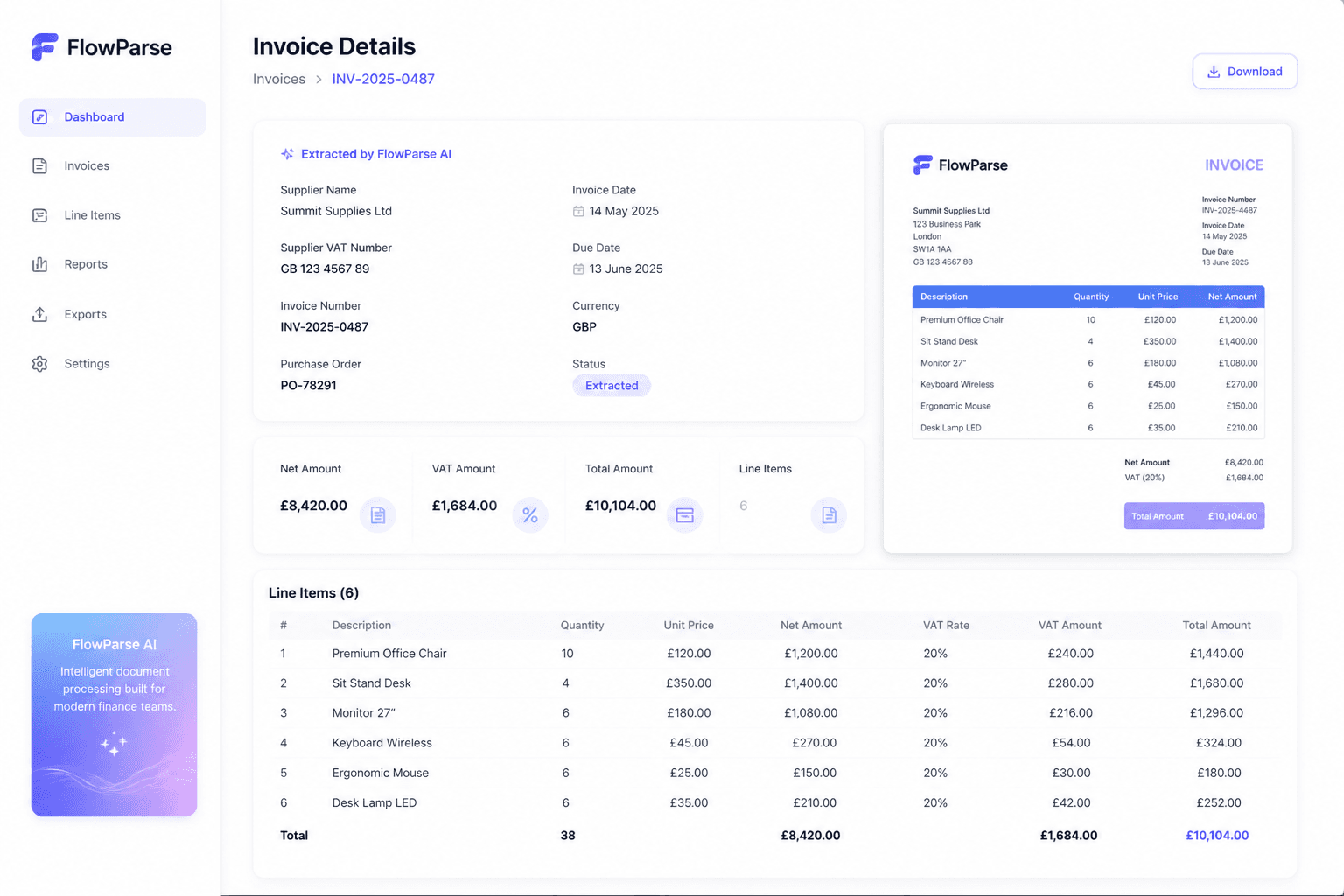Click the sparkles icon in FlowParse AI promo card
Image resolution: width=1344 pixels, height=896 pixels.
[x=114, y=744]
